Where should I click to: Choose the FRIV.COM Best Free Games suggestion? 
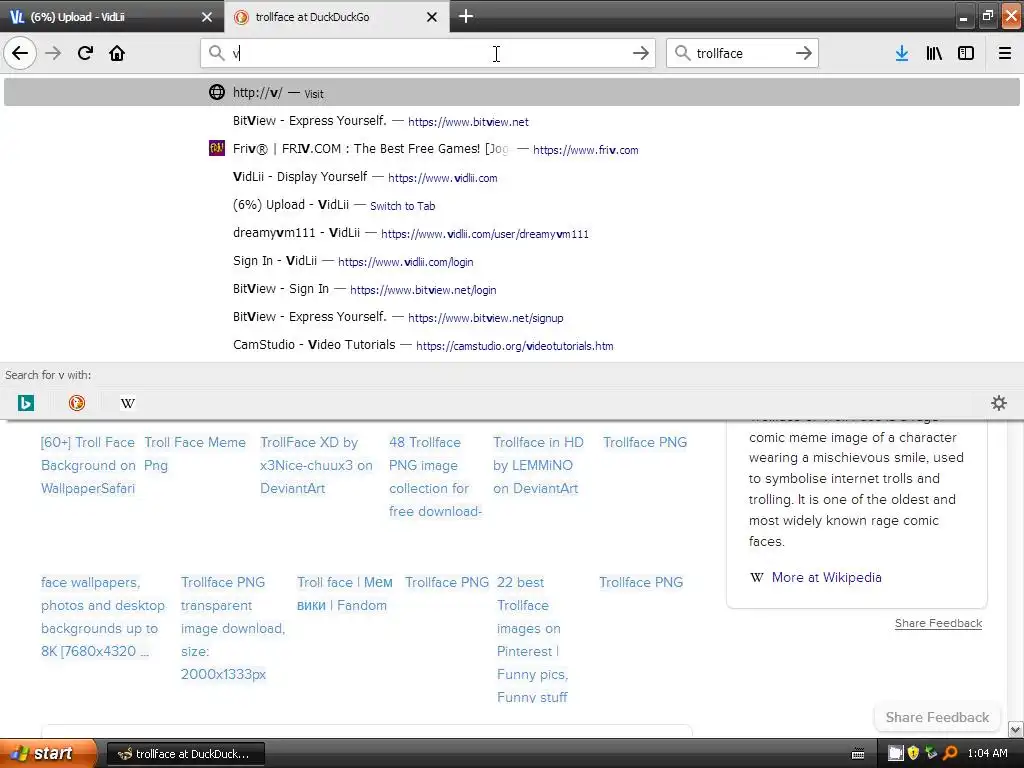click(x=511, y=149)
